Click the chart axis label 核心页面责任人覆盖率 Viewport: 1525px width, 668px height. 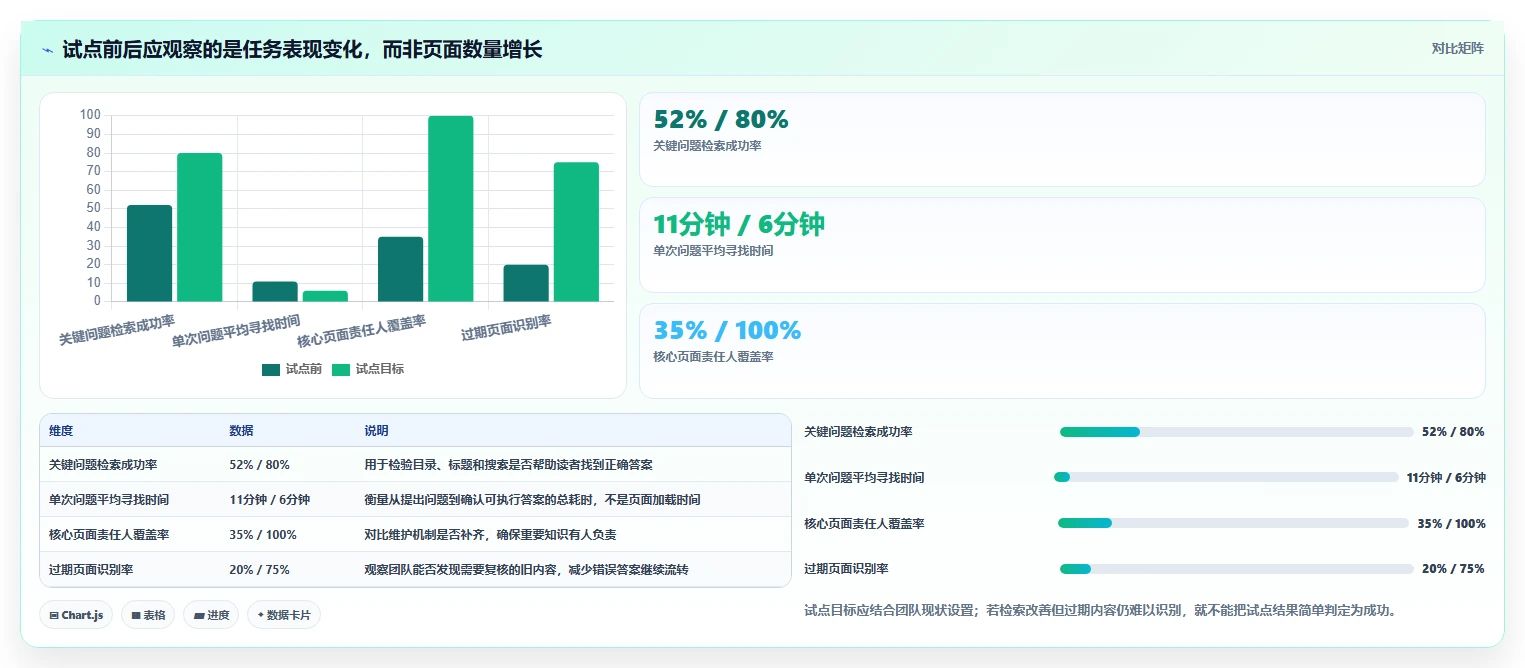[x=362, y=331]
